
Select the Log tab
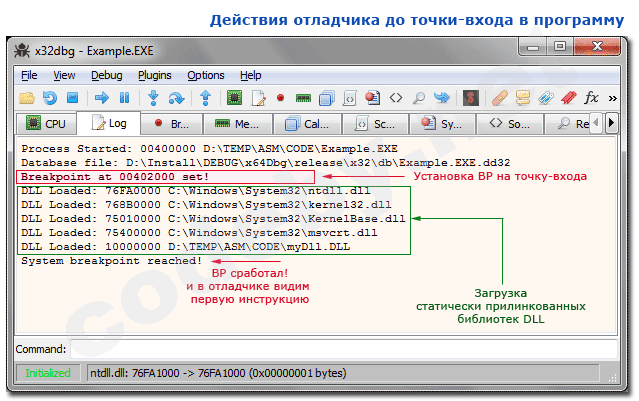(109, 123)
